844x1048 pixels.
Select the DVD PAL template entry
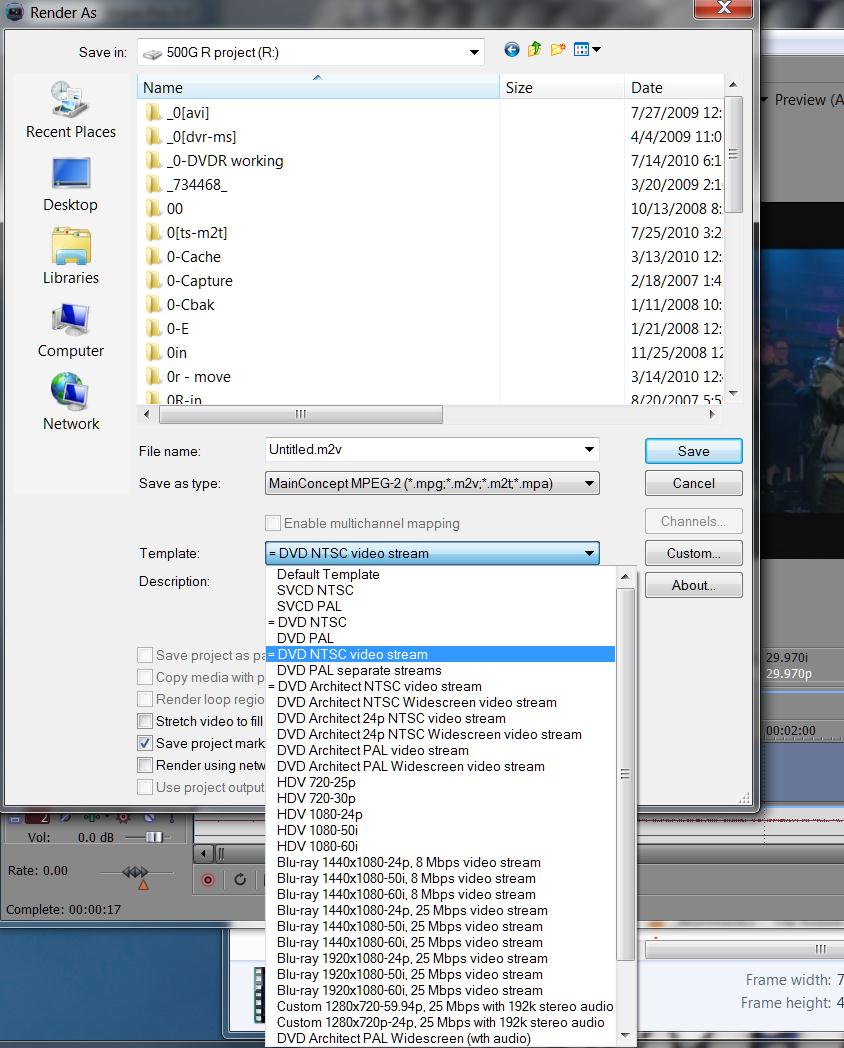[440, 638]
